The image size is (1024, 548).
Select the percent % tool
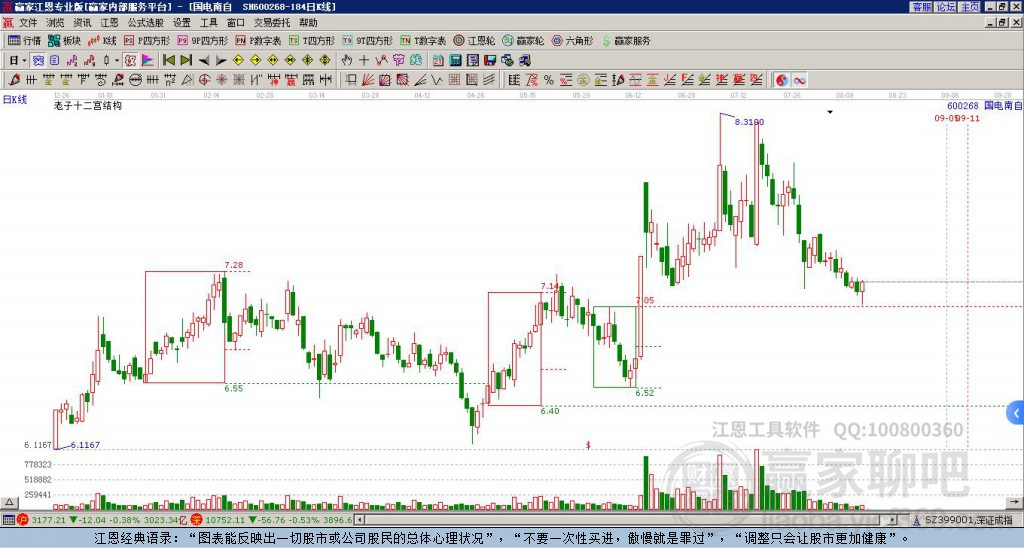549,80
